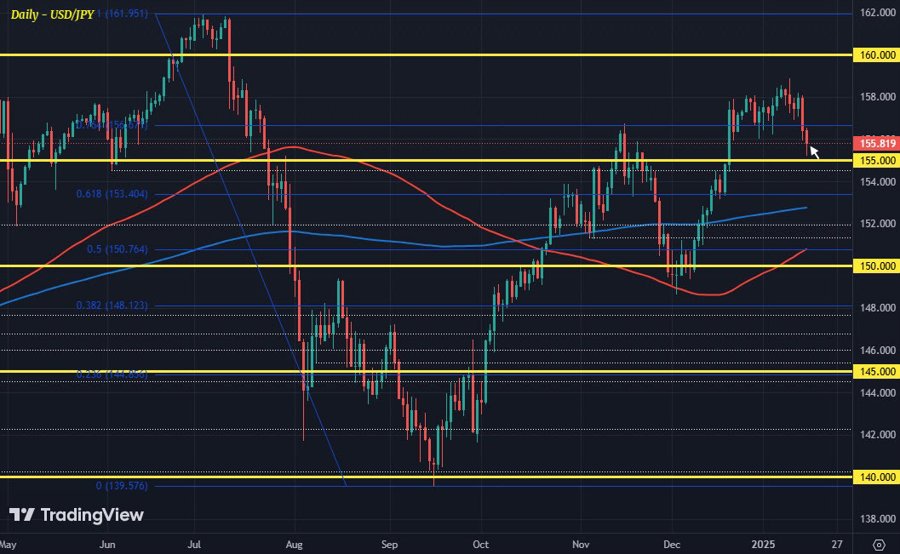Click the 'Aug' date axis label
Screen dimensions: 900x554
tap(294, 544)
